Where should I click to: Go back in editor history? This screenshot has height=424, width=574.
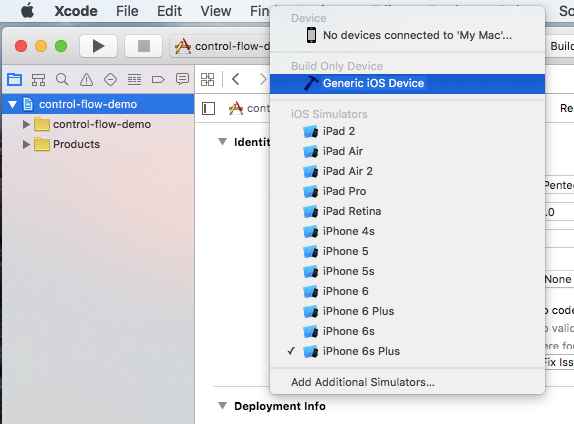tap(236, 79)
